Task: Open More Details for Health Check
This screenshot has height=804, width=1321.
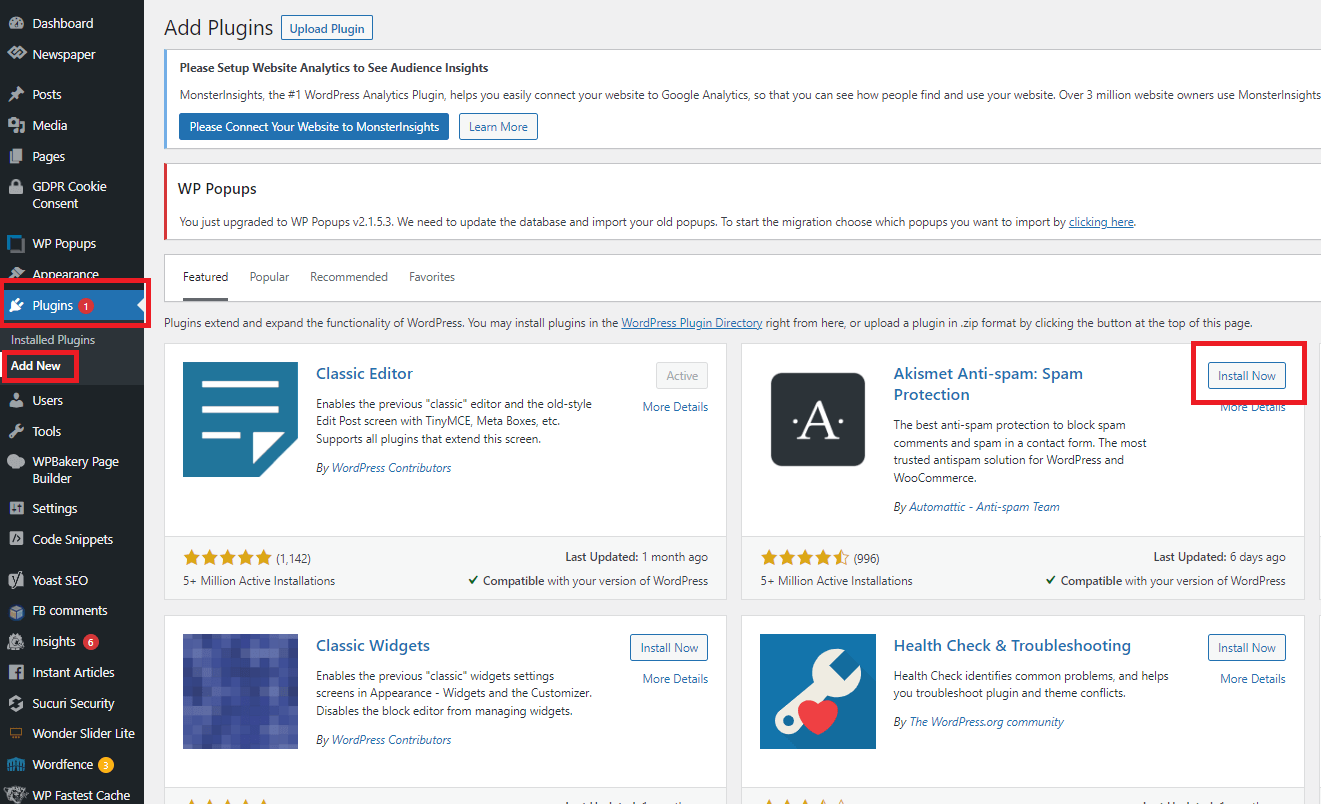Action: 1253,679
